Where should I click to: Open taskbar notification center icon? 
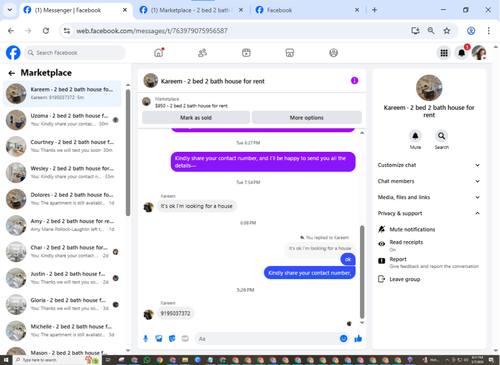(x=491, y=360)
